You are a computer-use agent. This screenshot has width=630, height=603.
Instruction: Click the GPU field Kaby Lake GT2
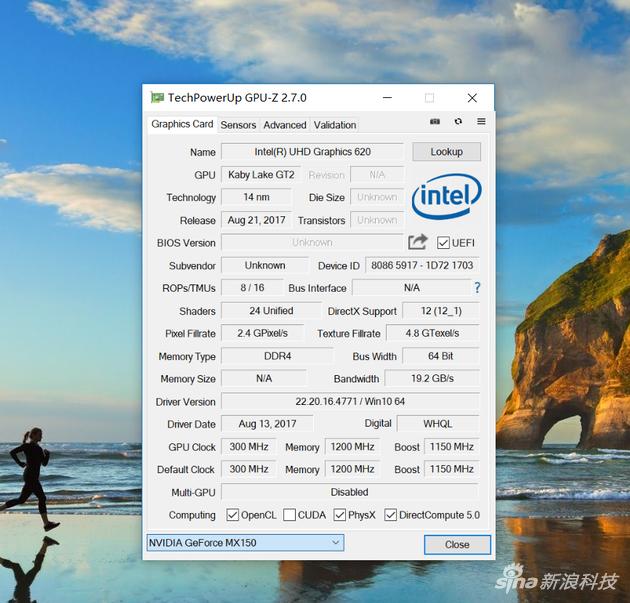tap(261, 175)
